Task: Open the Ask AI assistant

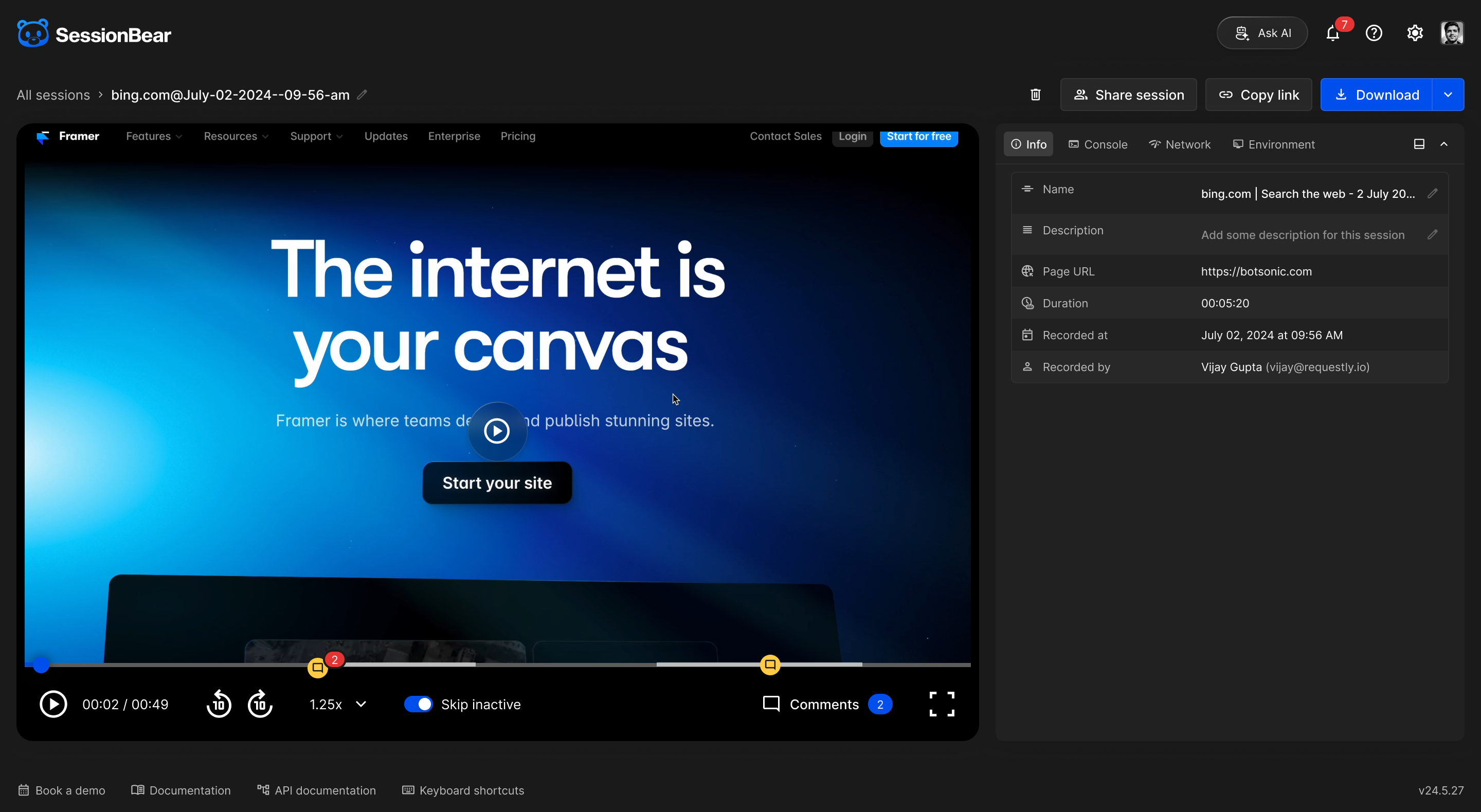Action: click(x=1262, y=33)
